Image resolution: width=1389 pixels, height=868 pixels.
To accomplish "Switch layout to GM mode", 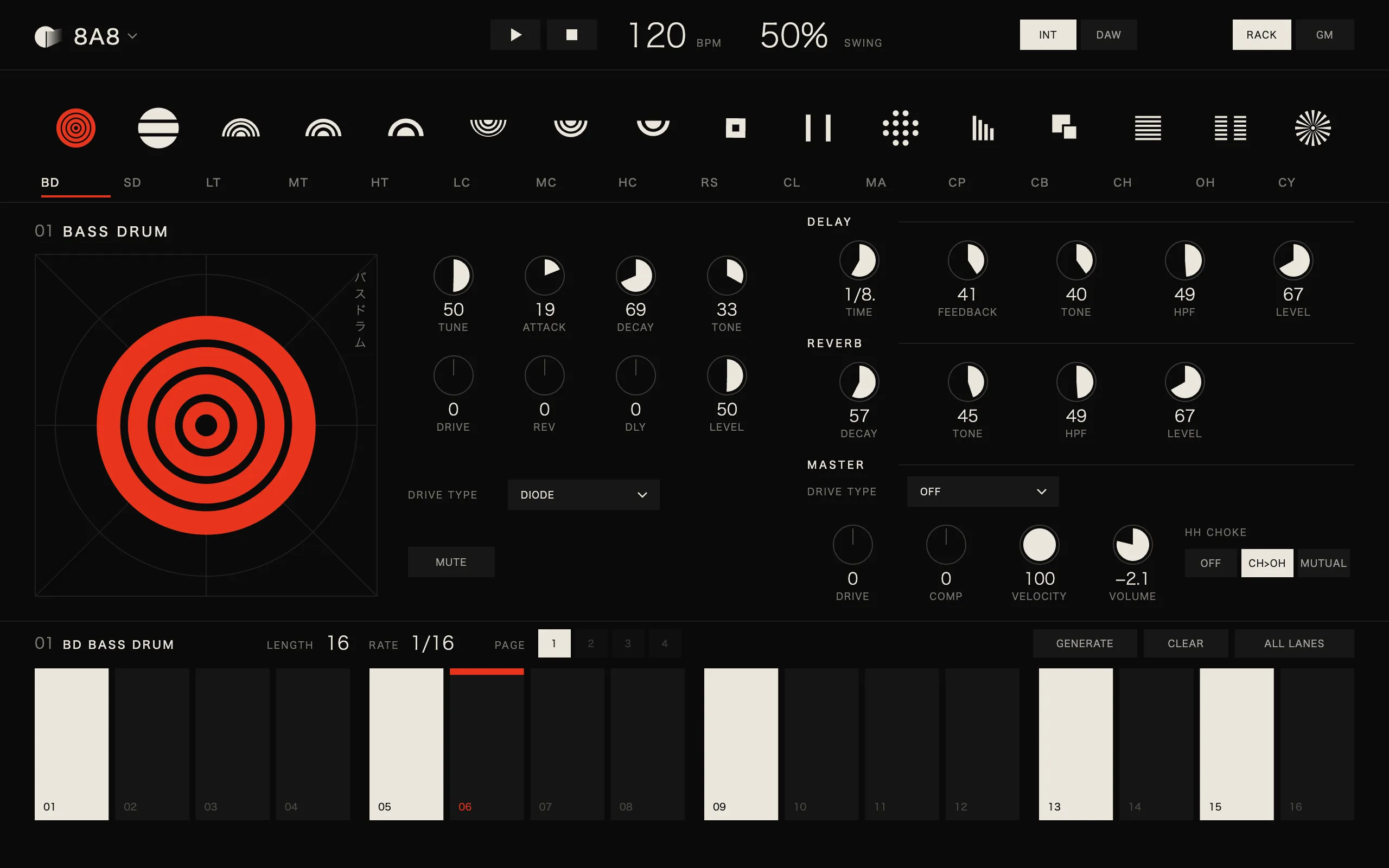I will coord(1325,34).
